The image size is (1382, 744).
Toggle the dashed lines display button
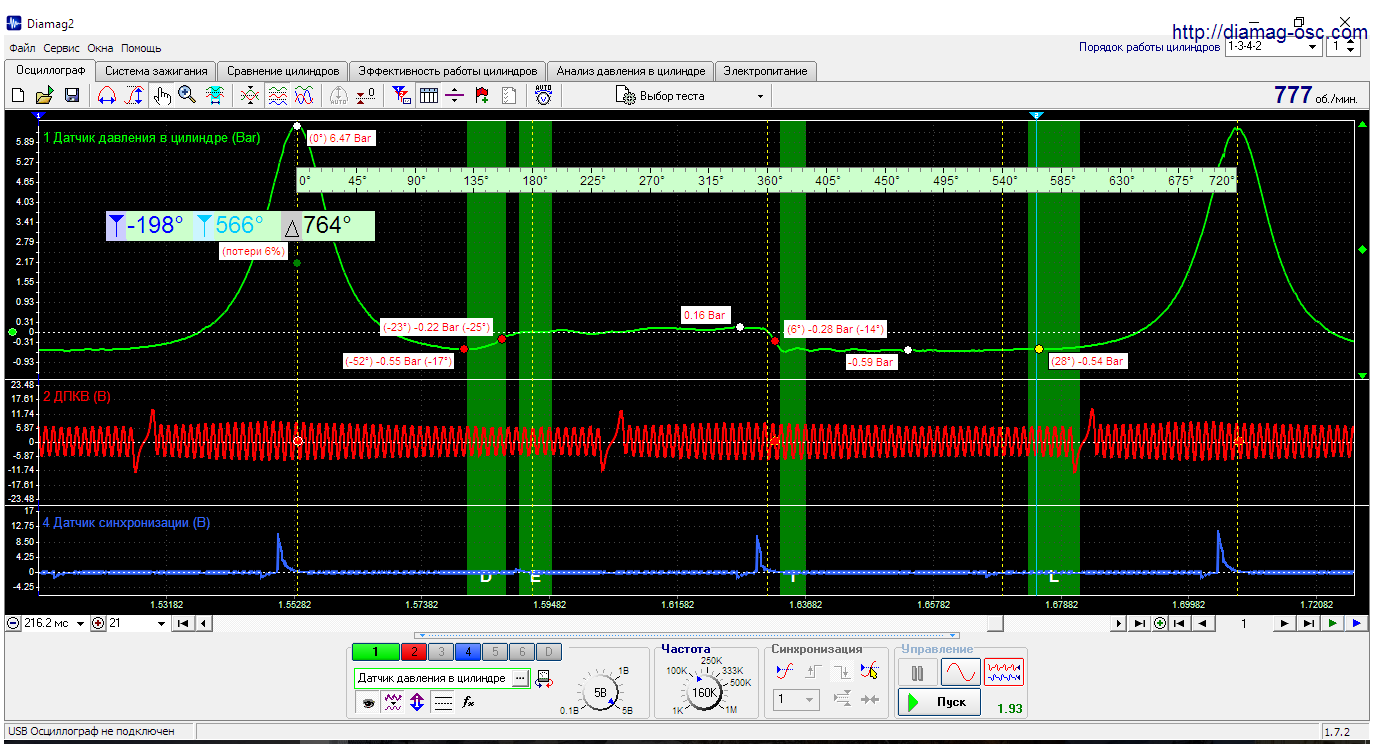pyautogui.click(x=443, y=703)
